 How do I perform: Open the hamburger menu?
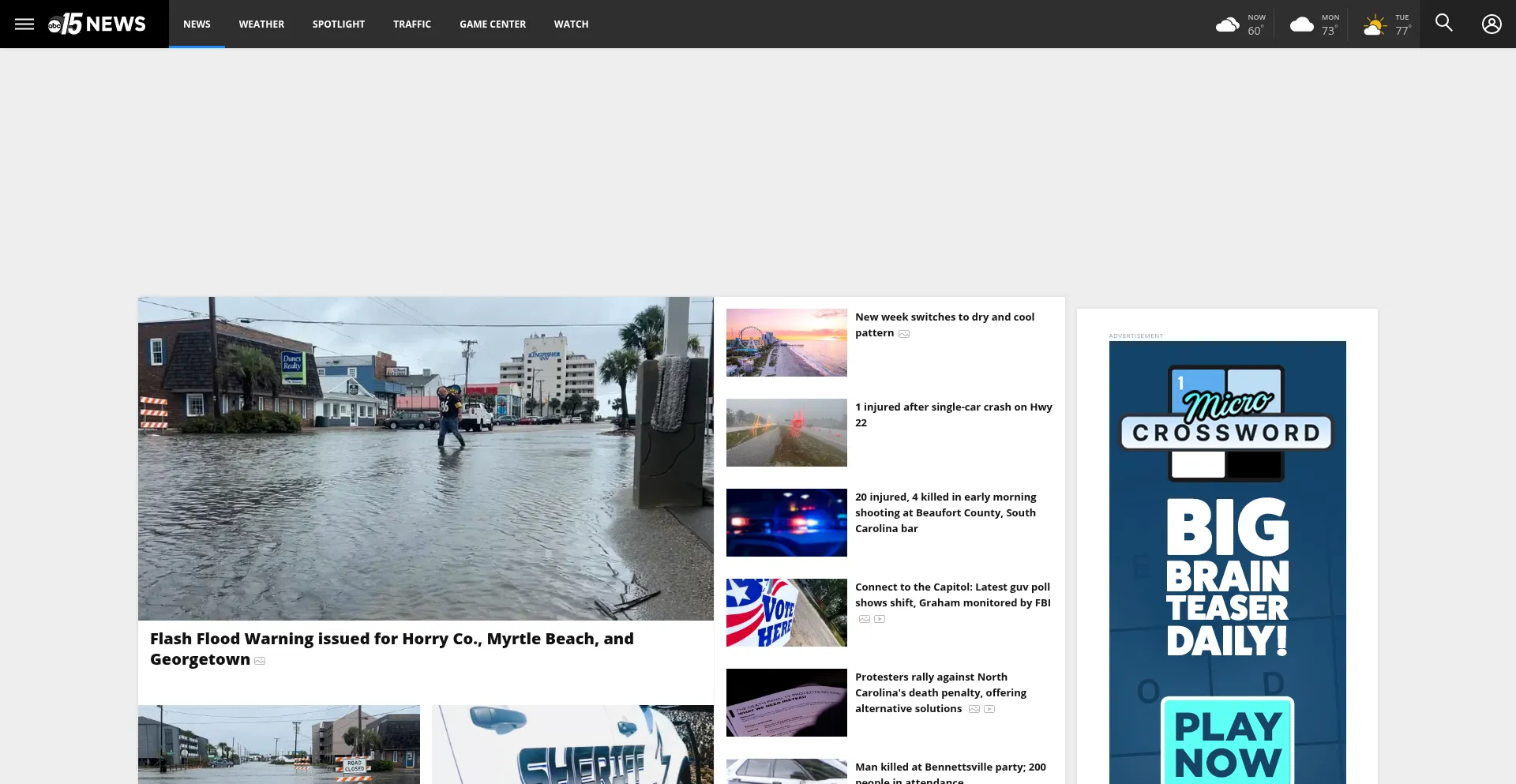[x=24, y=24]
